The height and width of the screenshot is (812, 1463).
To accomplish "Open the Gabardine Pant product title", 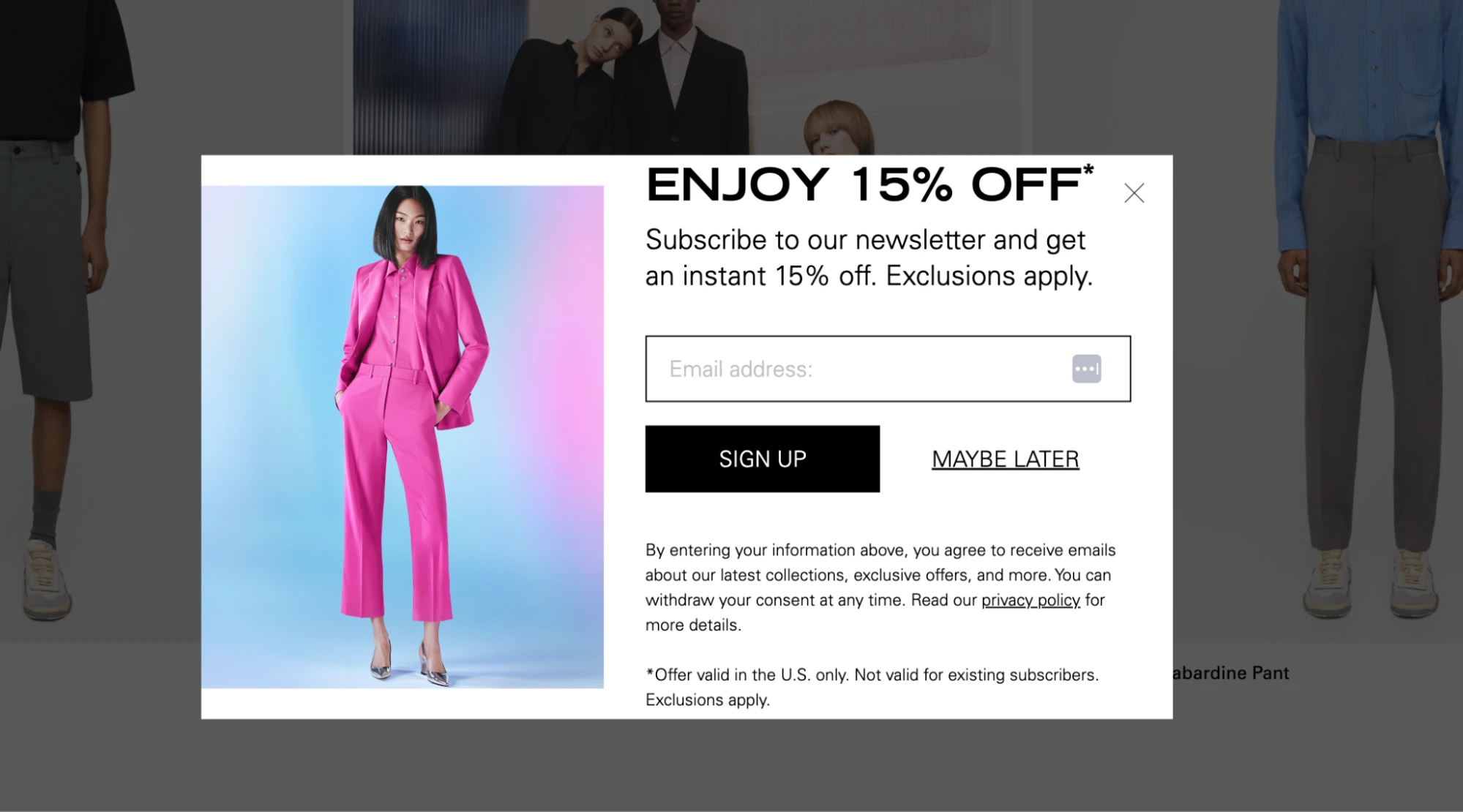I will point(1230,673).
